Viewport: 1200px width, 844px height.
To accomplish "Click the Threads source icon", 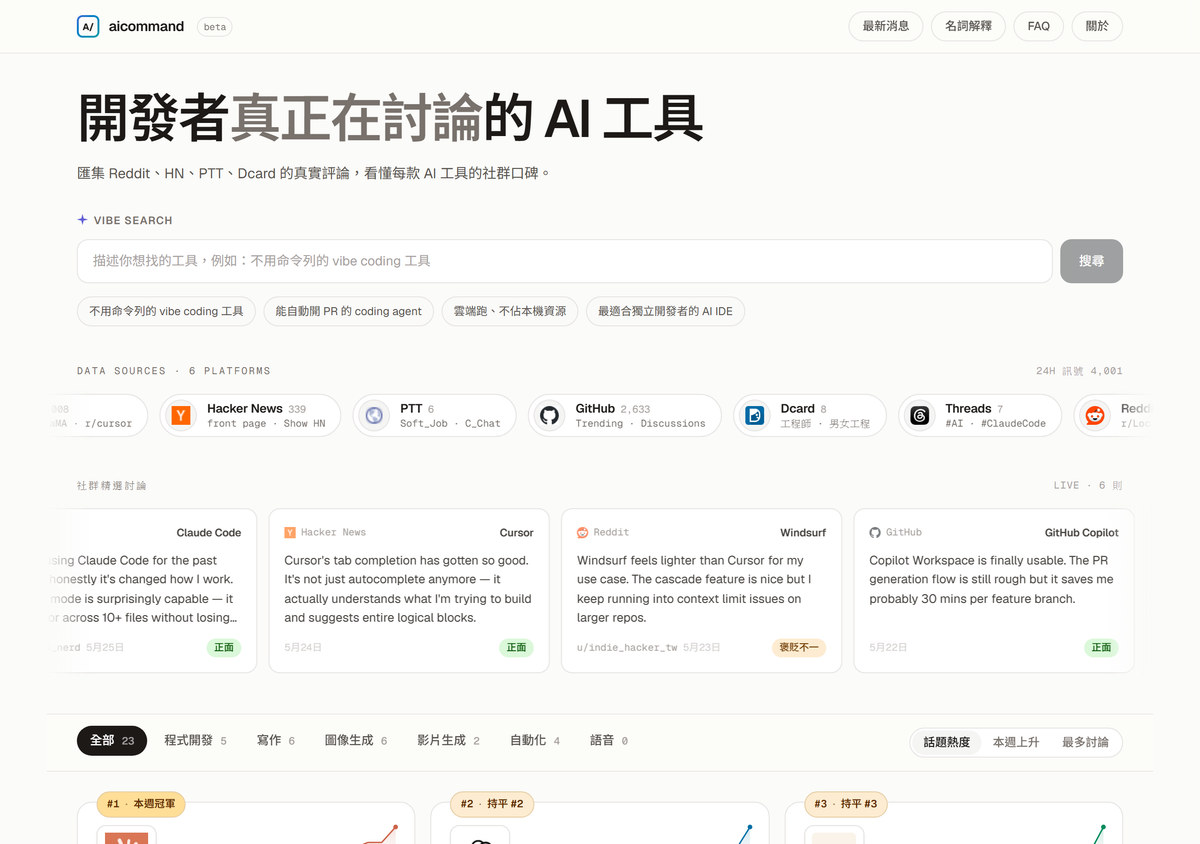I will 920,415.
